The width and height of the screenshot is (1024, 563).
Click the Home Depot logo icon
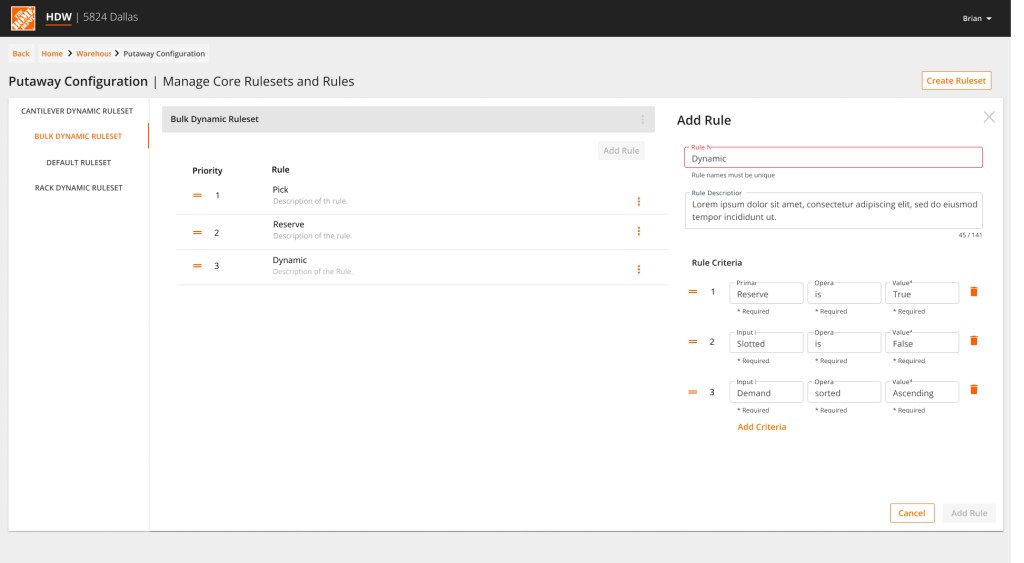(x=22, y=18)
